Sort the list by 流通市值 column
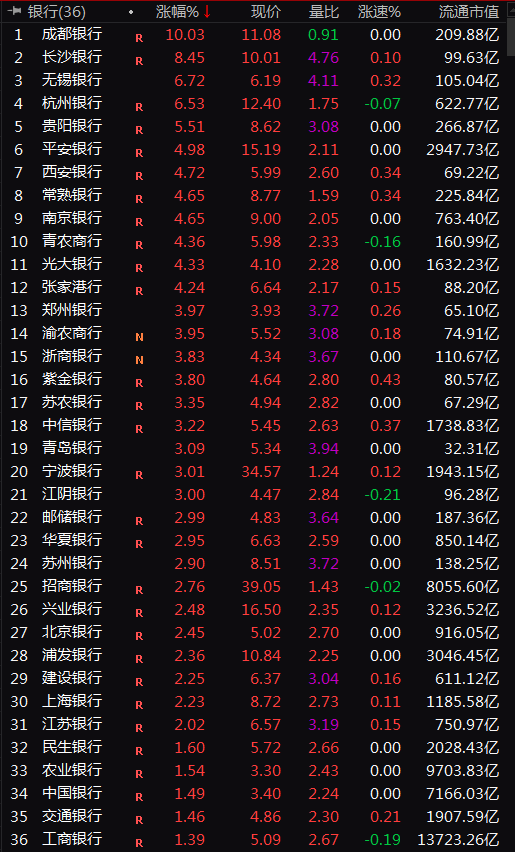The image size is (515, 852). (x=469, y=11)
